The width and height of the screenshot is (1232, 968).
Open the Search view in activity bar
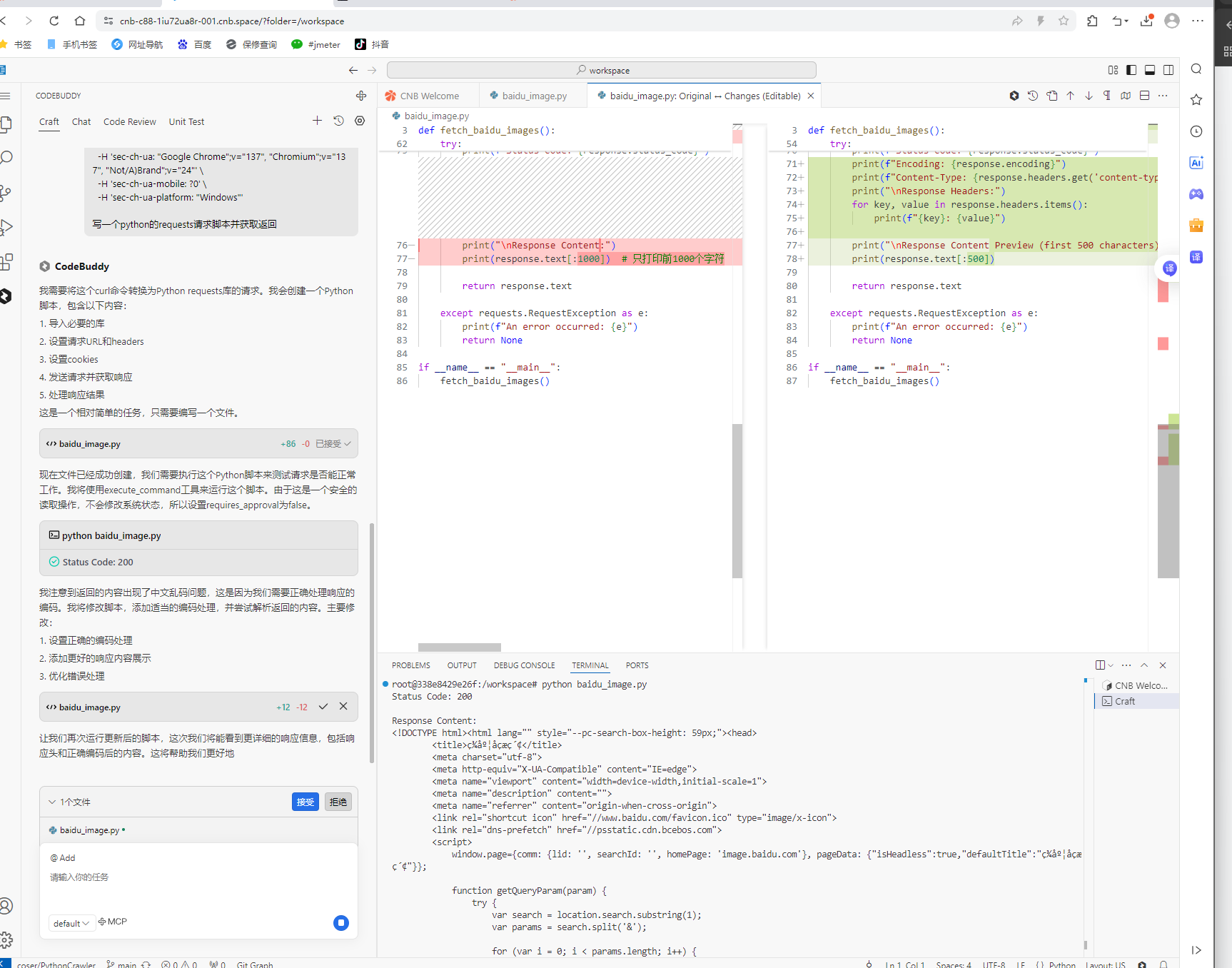tap(6, 158)
